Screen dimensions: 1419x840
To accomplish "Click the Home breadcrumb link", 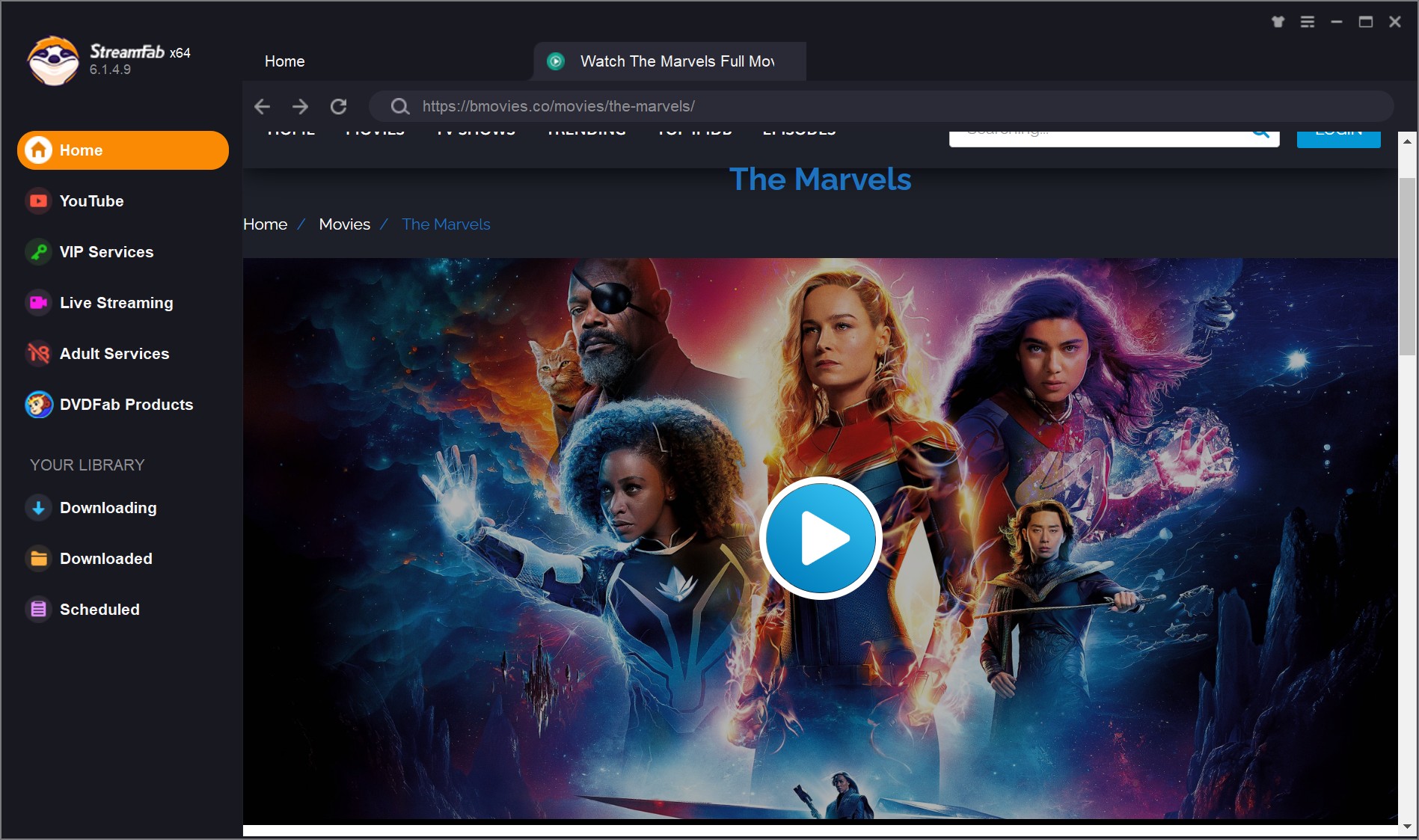I will pyautogui.click(x=265, y=224).
